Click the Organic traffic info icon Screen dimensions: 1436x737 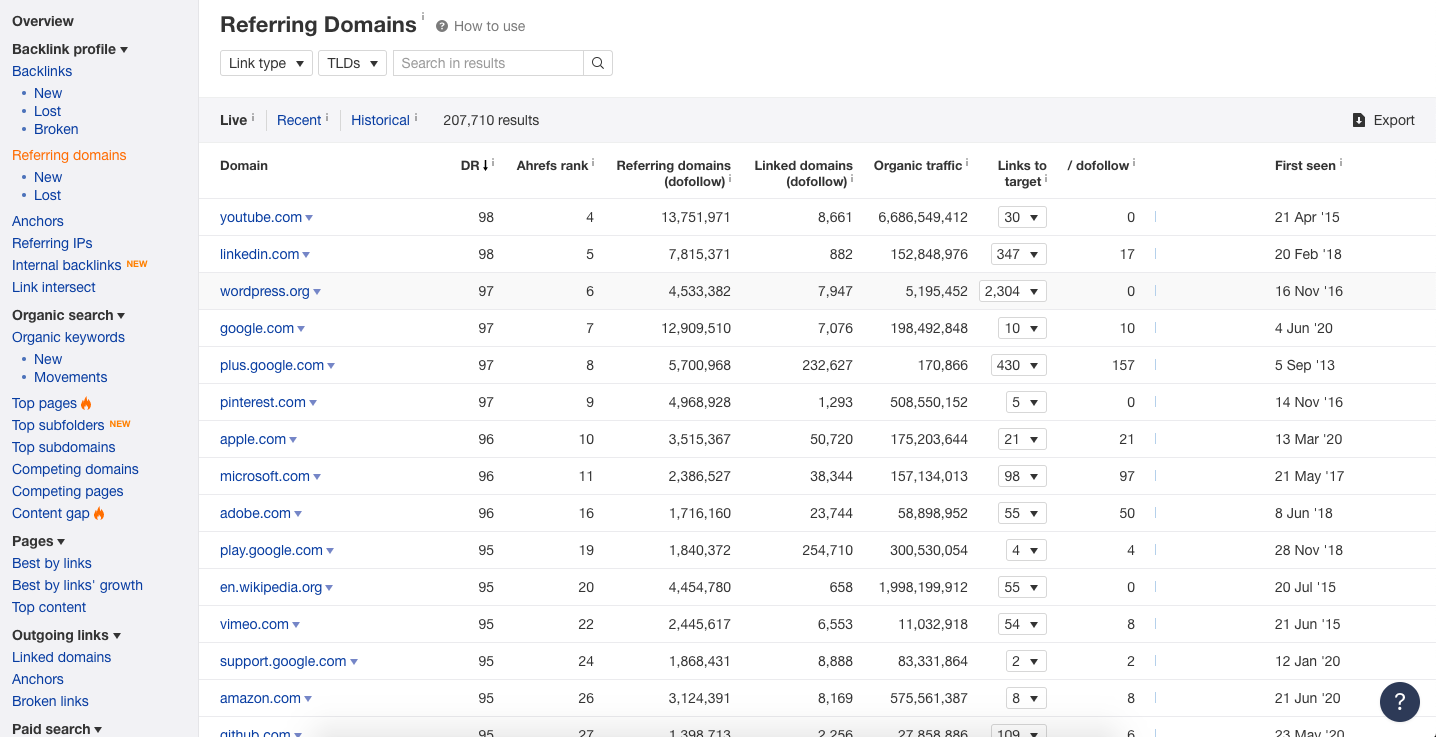point(967,162)
